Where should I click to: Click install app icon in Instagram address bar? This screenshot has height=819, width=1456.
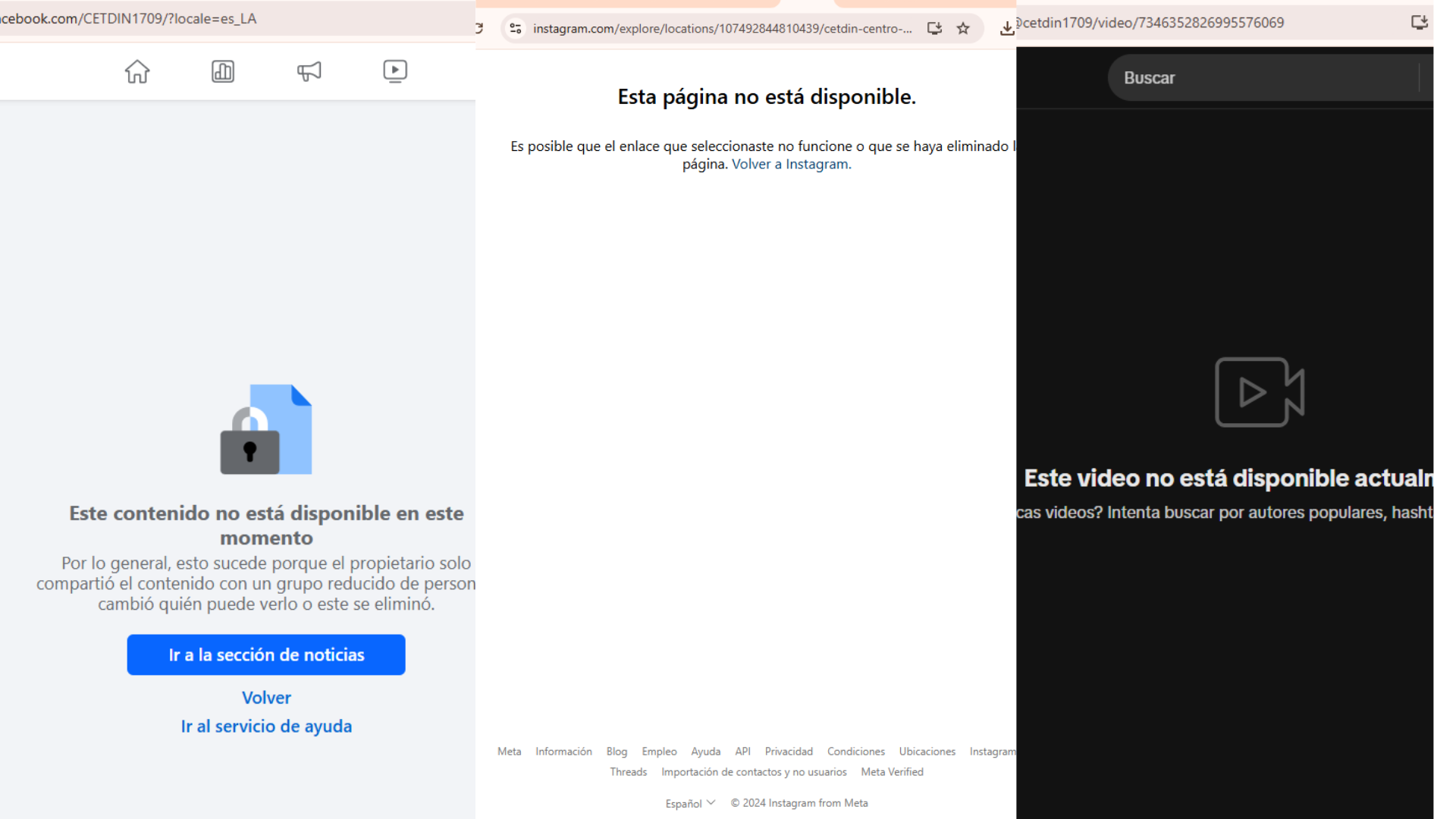(934, 29)
